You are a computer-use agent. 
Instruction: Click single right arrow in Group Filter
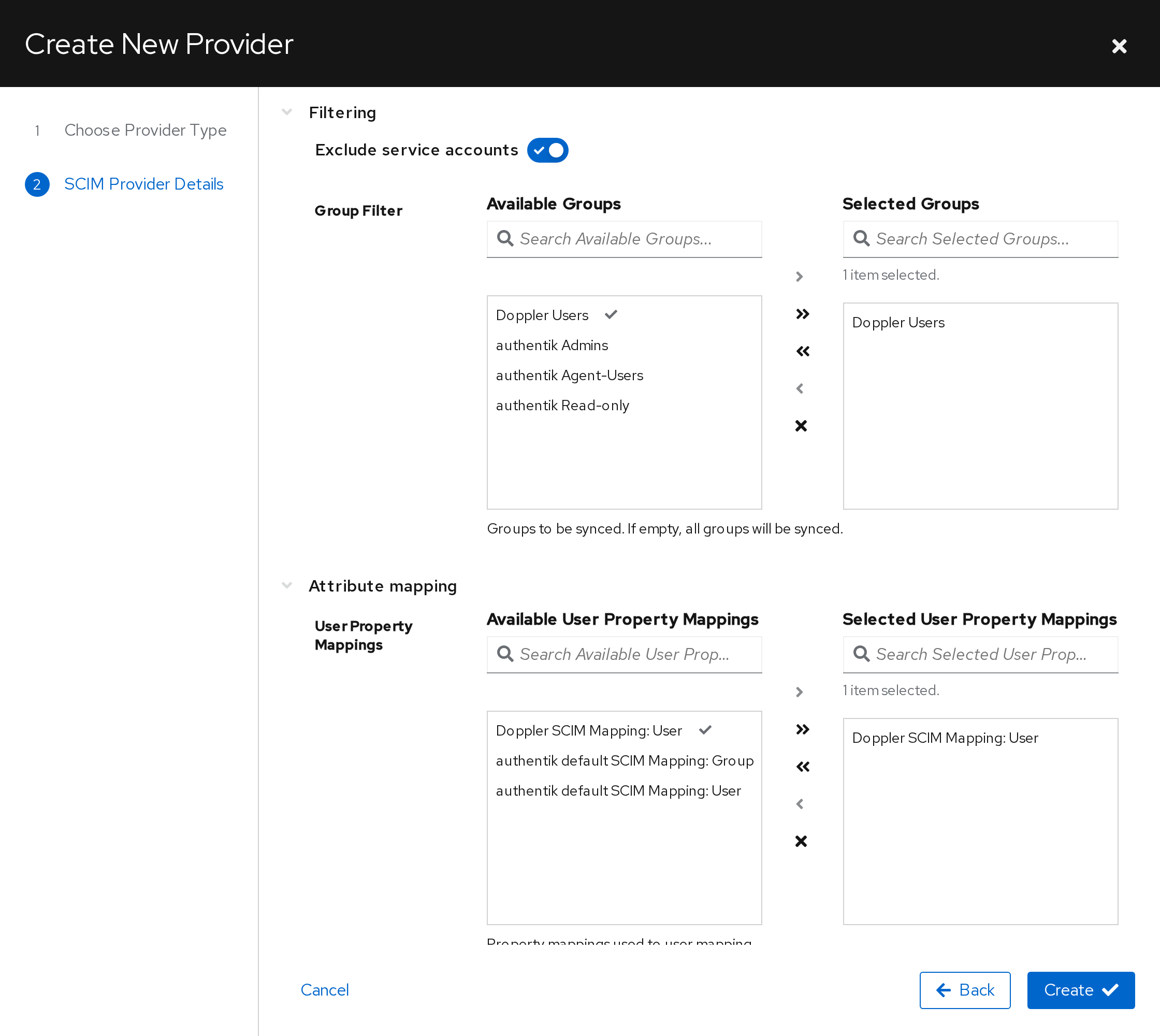click(800, 276)
